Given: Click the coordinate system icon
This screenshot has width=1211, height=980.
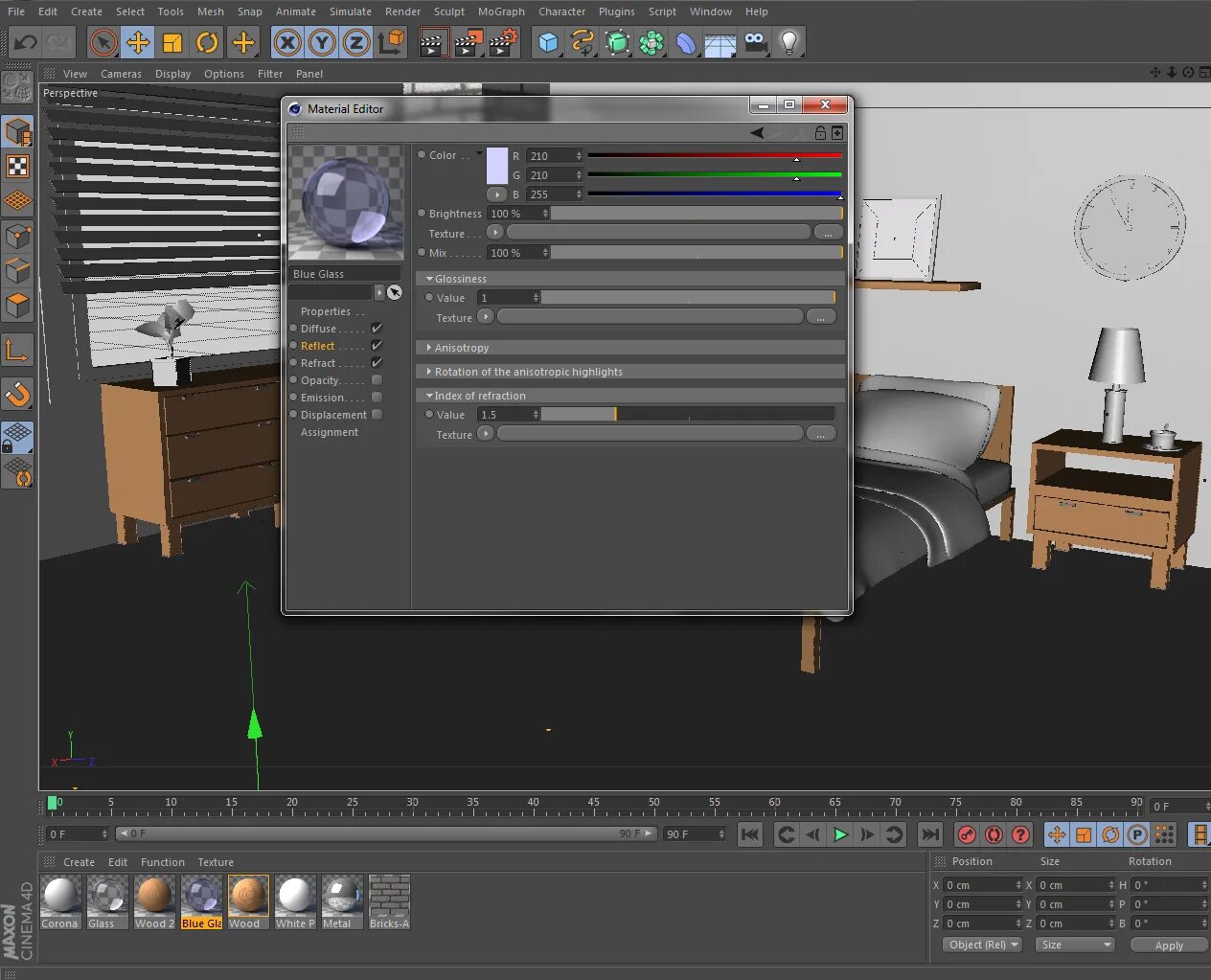Looking at the screenshot, I should (392, 42).
